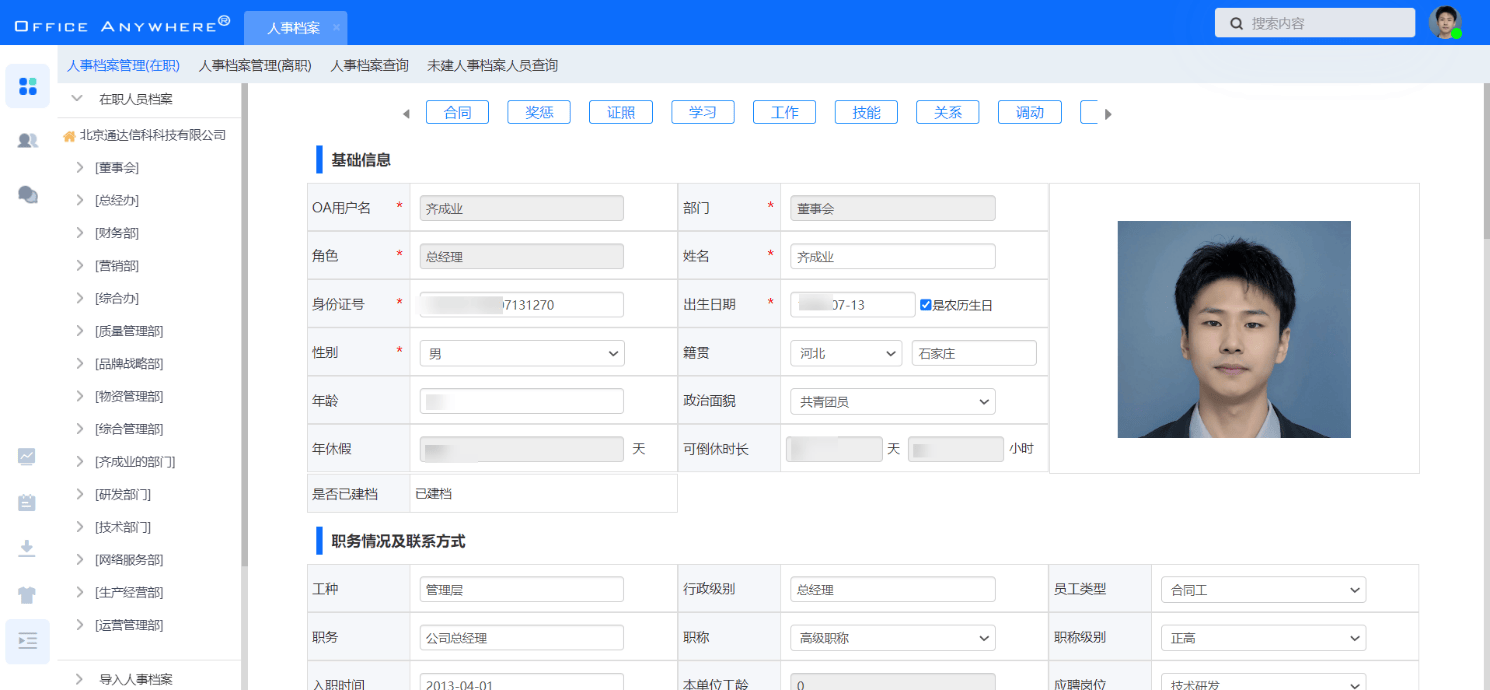Open the clipboard/tasks icon in sidebar
The width and height of the screenshot is (1490, 690).
click(27, 502)
